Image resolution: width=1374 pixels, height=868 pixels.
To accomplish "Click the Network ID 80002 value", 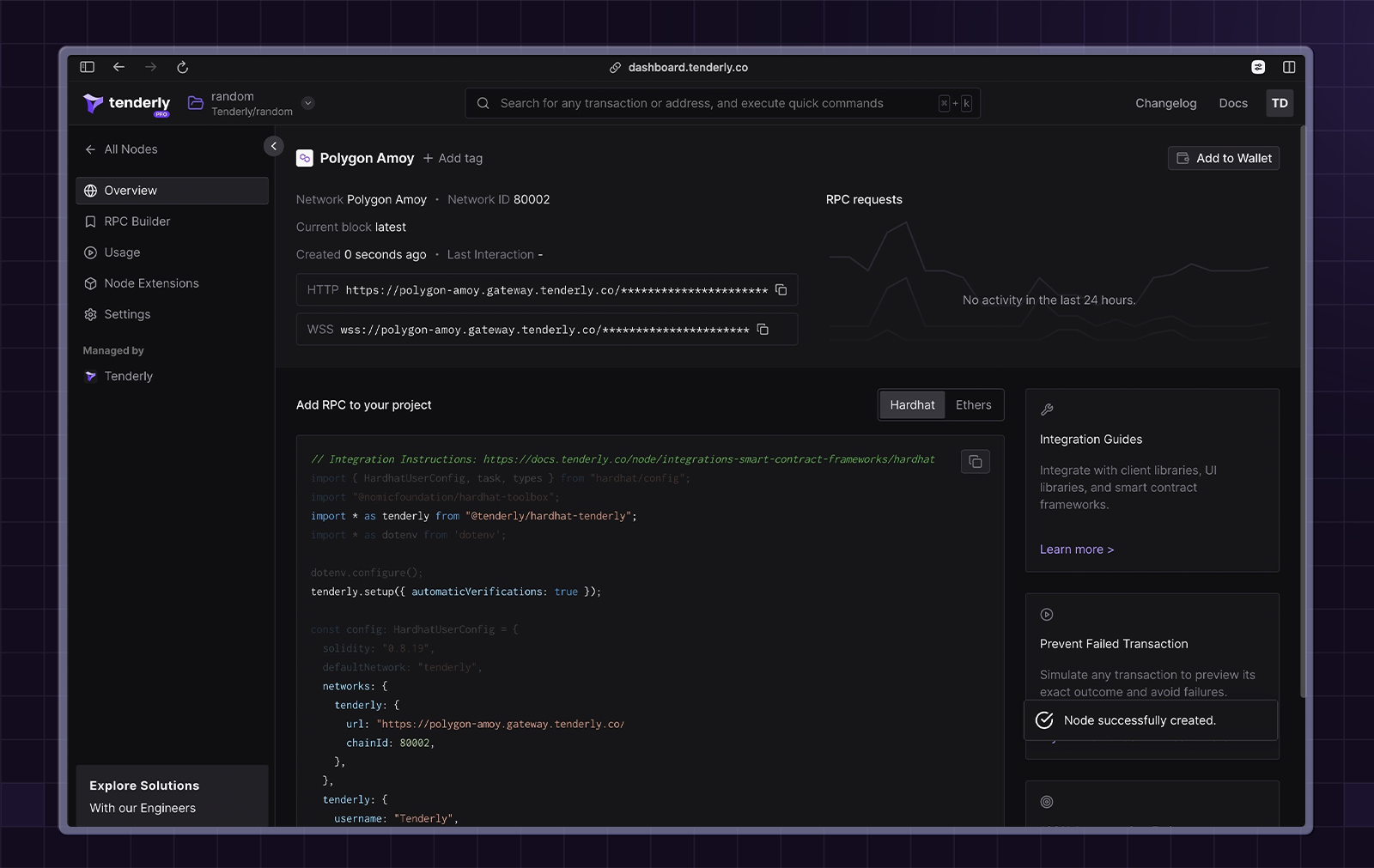I will [x=532, y=199].
